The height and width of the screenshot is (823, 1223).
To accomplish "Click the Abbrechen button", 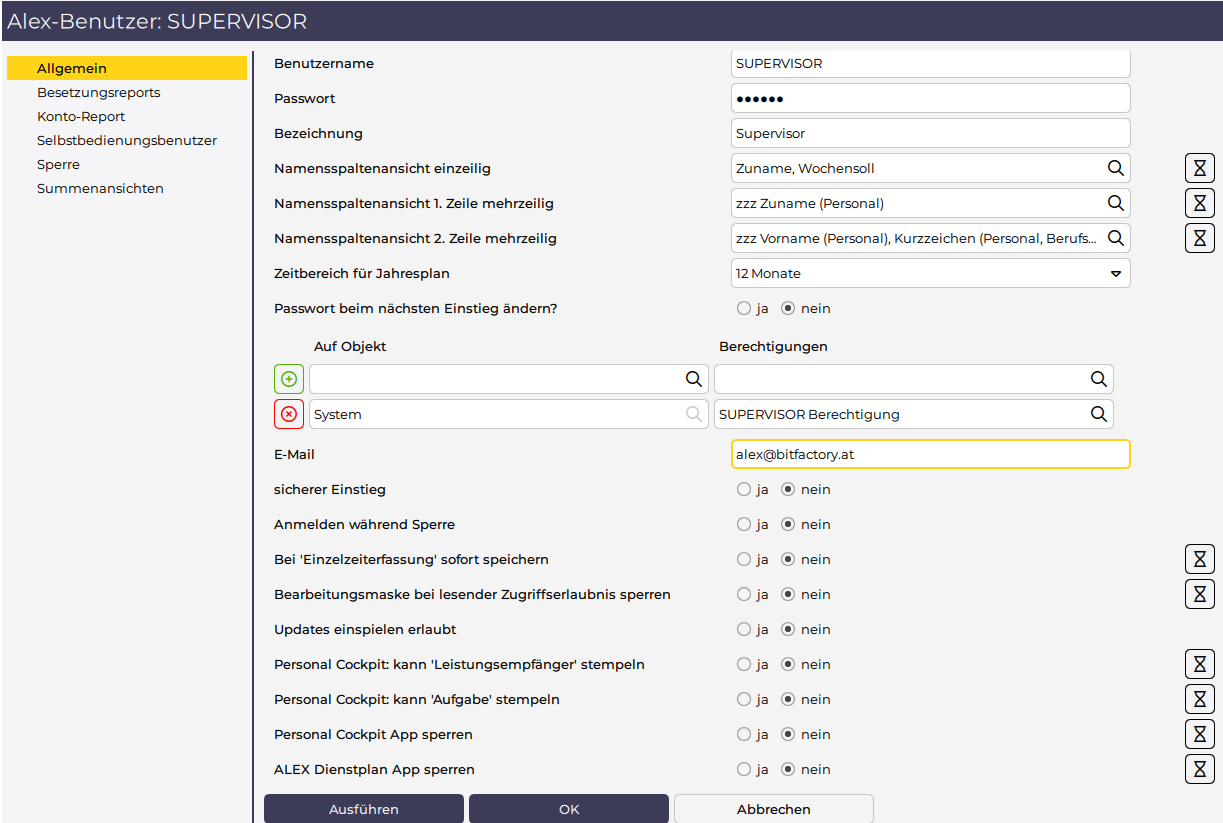I will pos(773,809).
